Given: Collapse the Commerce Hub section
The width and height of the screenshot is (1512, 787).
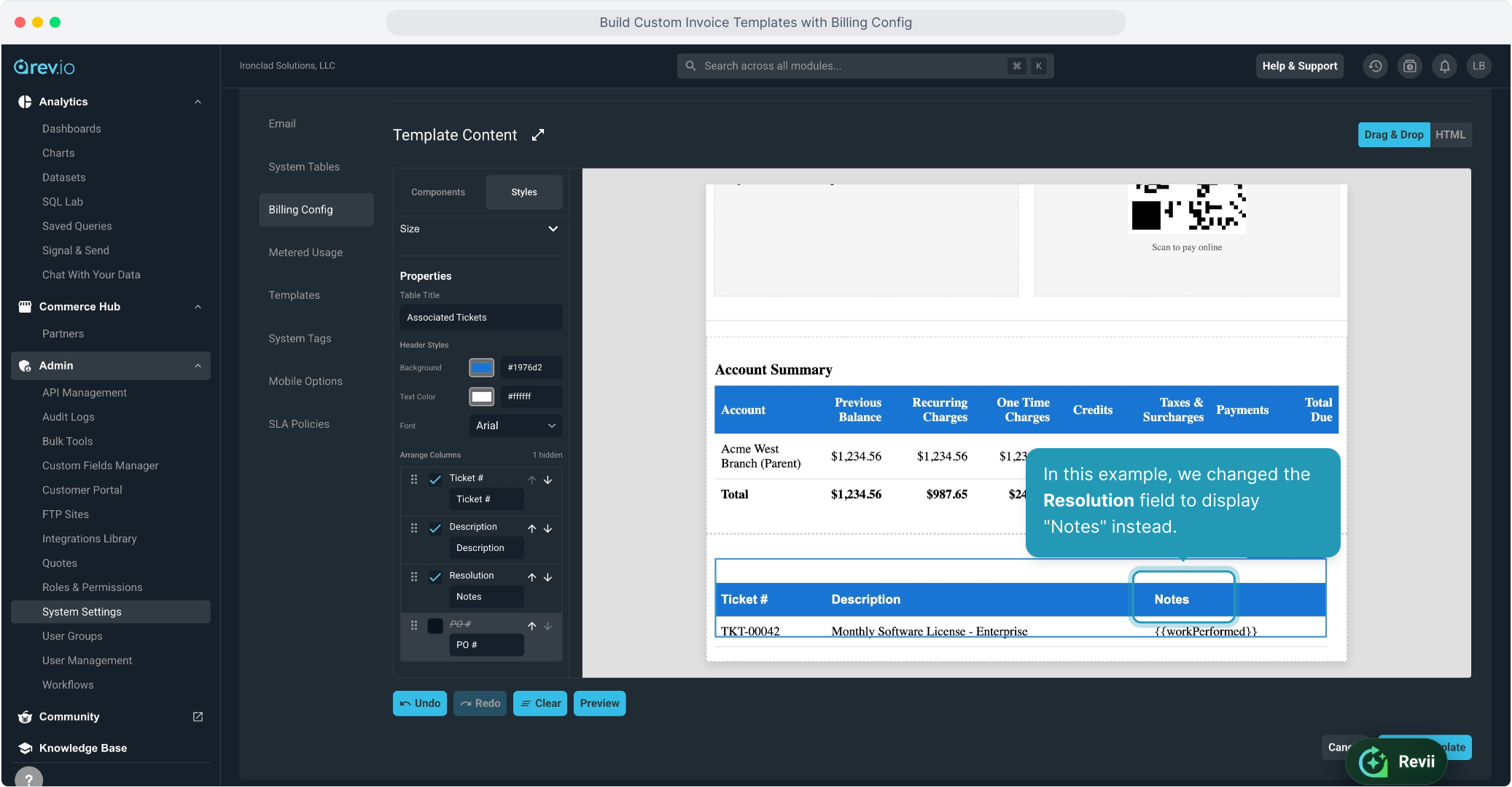Looking at the screenshot, I should coord(198,307).
